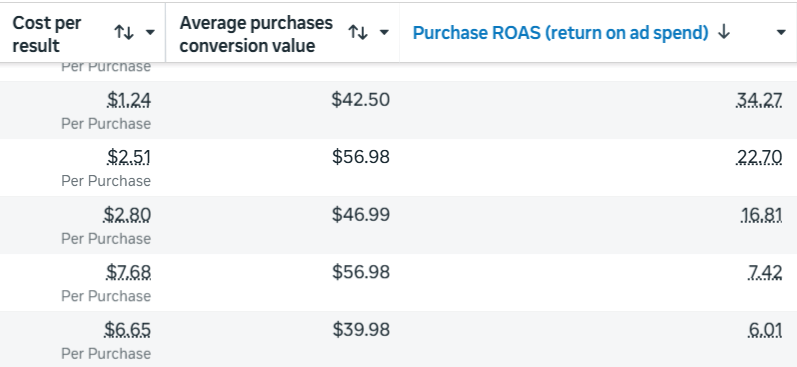Open the Cost per result column dropdown caret

tap(150, 33)
